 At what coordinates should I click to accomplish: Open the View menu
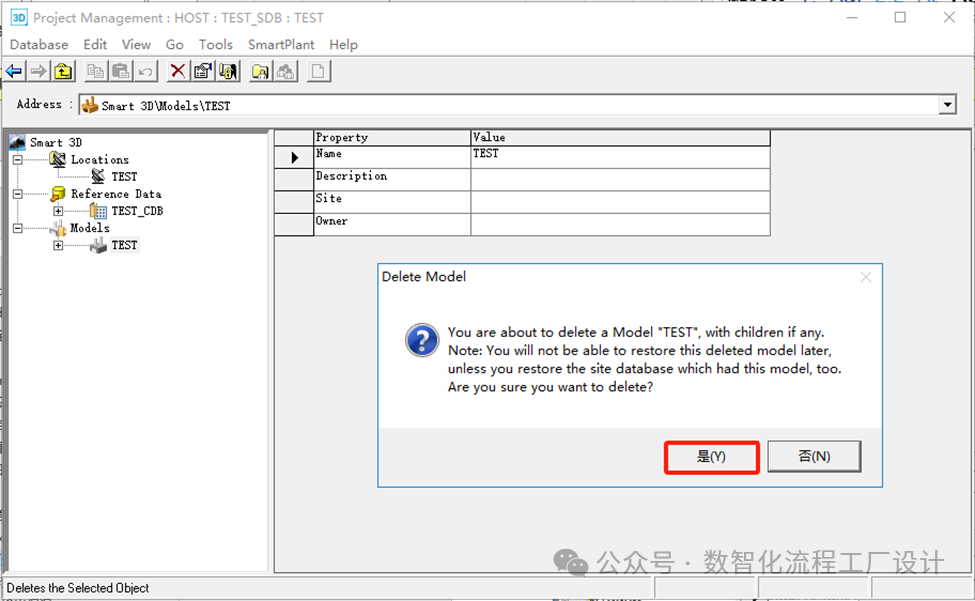coord(136,45)
